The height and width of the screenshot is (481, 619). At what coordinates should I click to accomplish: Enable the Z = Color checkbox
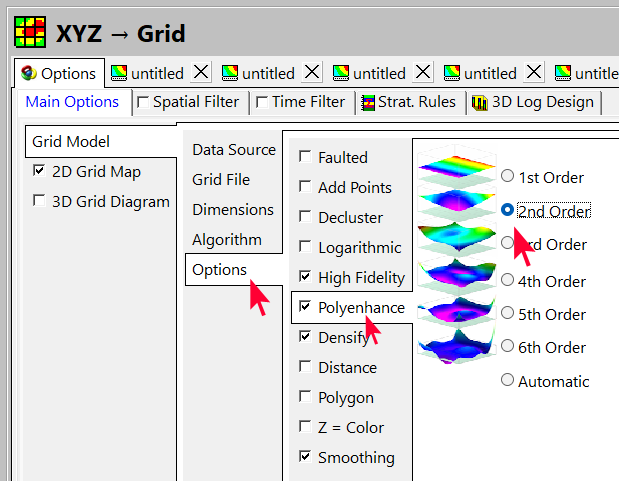(x=305, y=427)
